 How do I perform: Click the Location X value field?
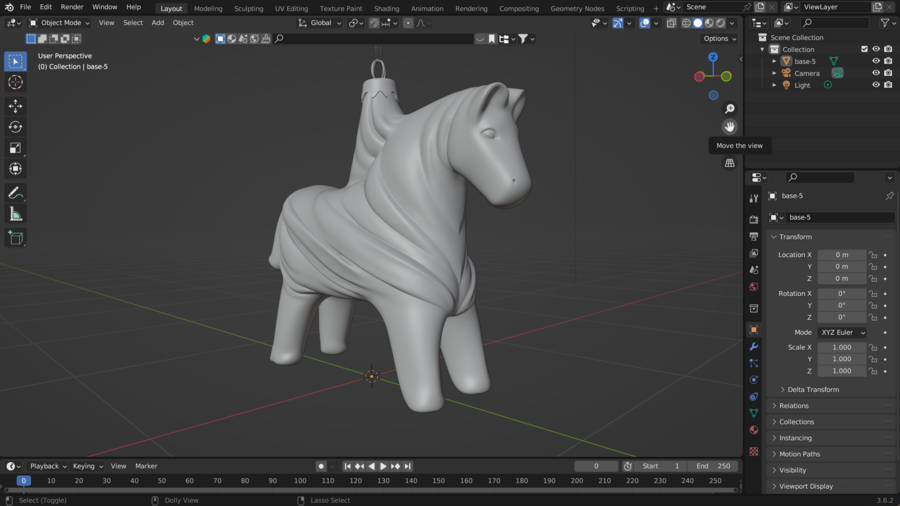tap(841, 255)
